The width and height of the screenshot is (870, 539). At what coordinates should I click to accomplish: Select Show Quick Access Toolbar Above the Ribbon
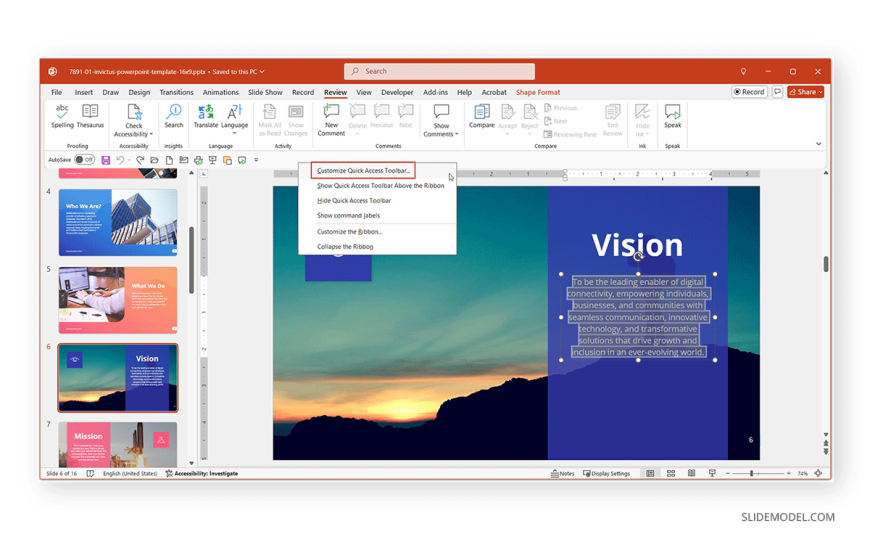[x=380, y=185]
